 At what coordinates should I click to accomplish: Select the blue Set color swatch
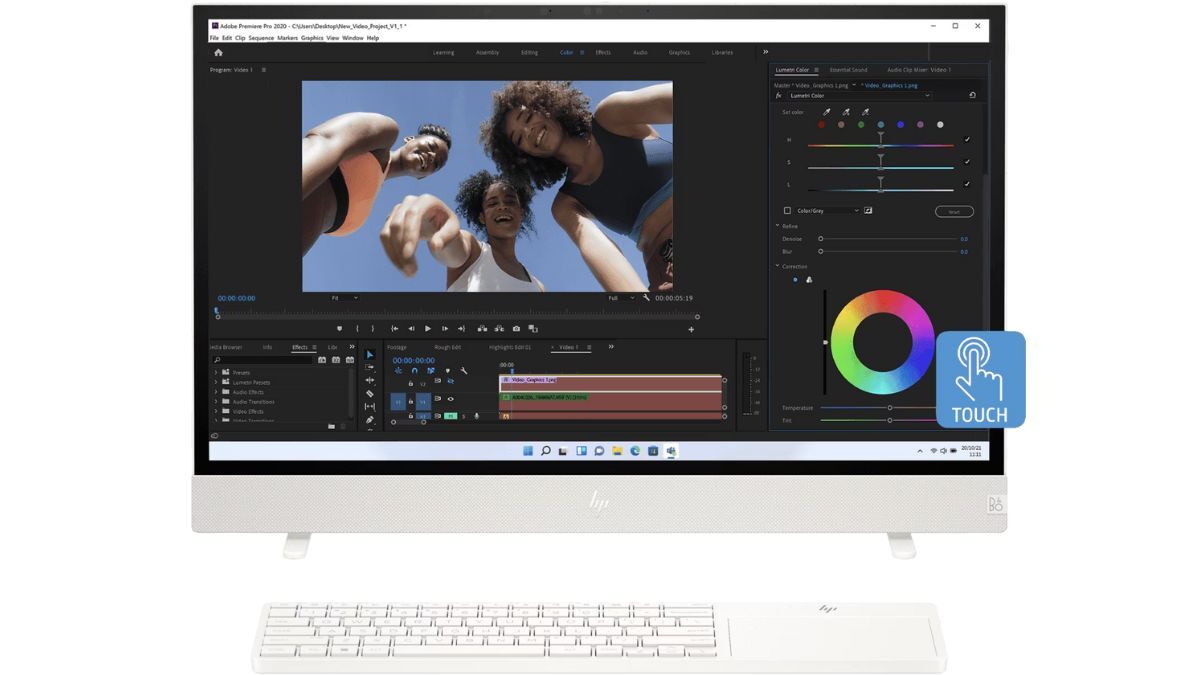pos(900,125)
